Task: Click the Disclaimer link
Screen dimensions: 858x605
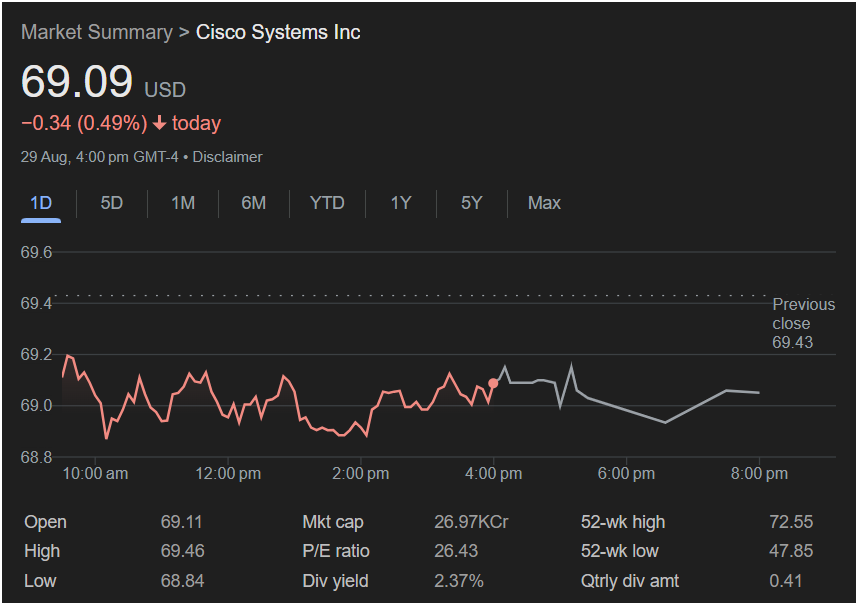Action: 227,157
